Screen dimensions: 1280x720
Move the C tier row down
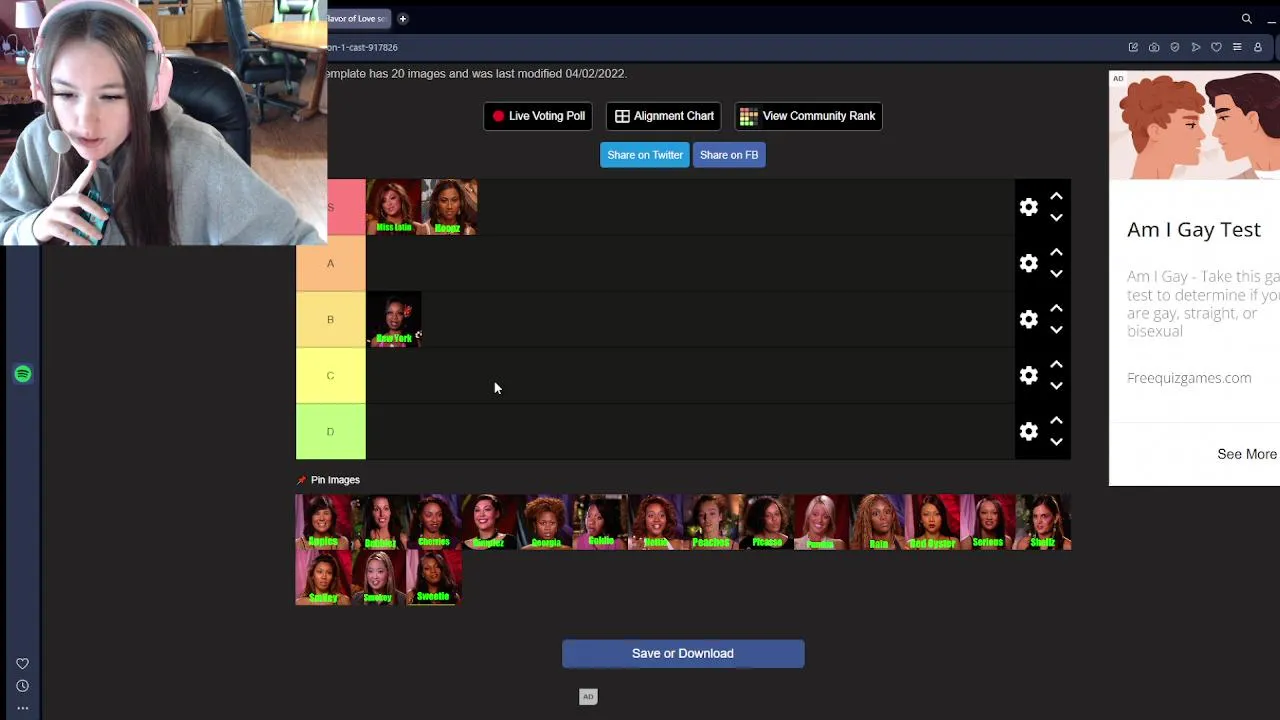(x=1056, y=385)
